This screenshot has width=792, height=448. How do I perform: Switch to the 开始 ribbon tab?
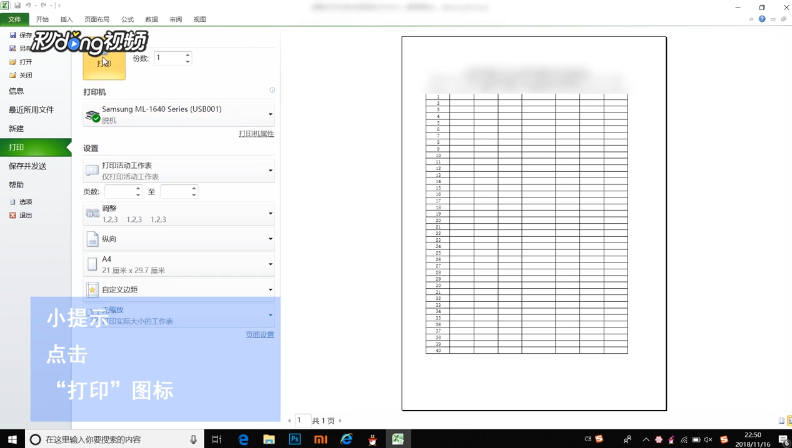[x=42, y=19]
